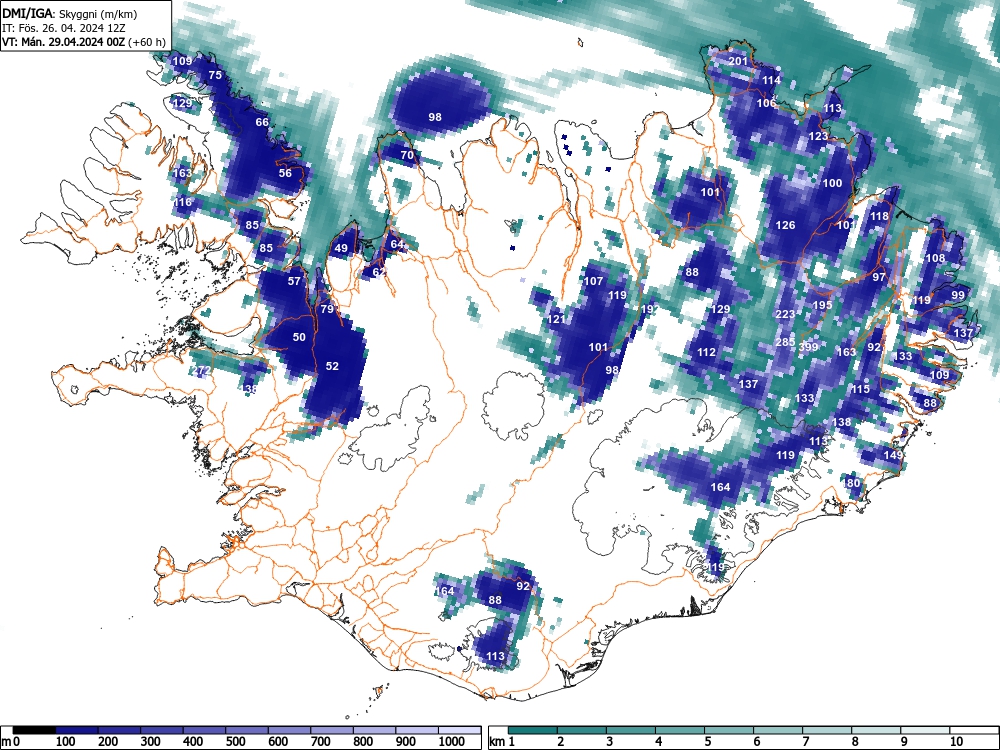Click the 'VT: Mán. 29.04.2024 00Z (+60 h)' line
Viewport: 1000px width, 750px height.
84,42
